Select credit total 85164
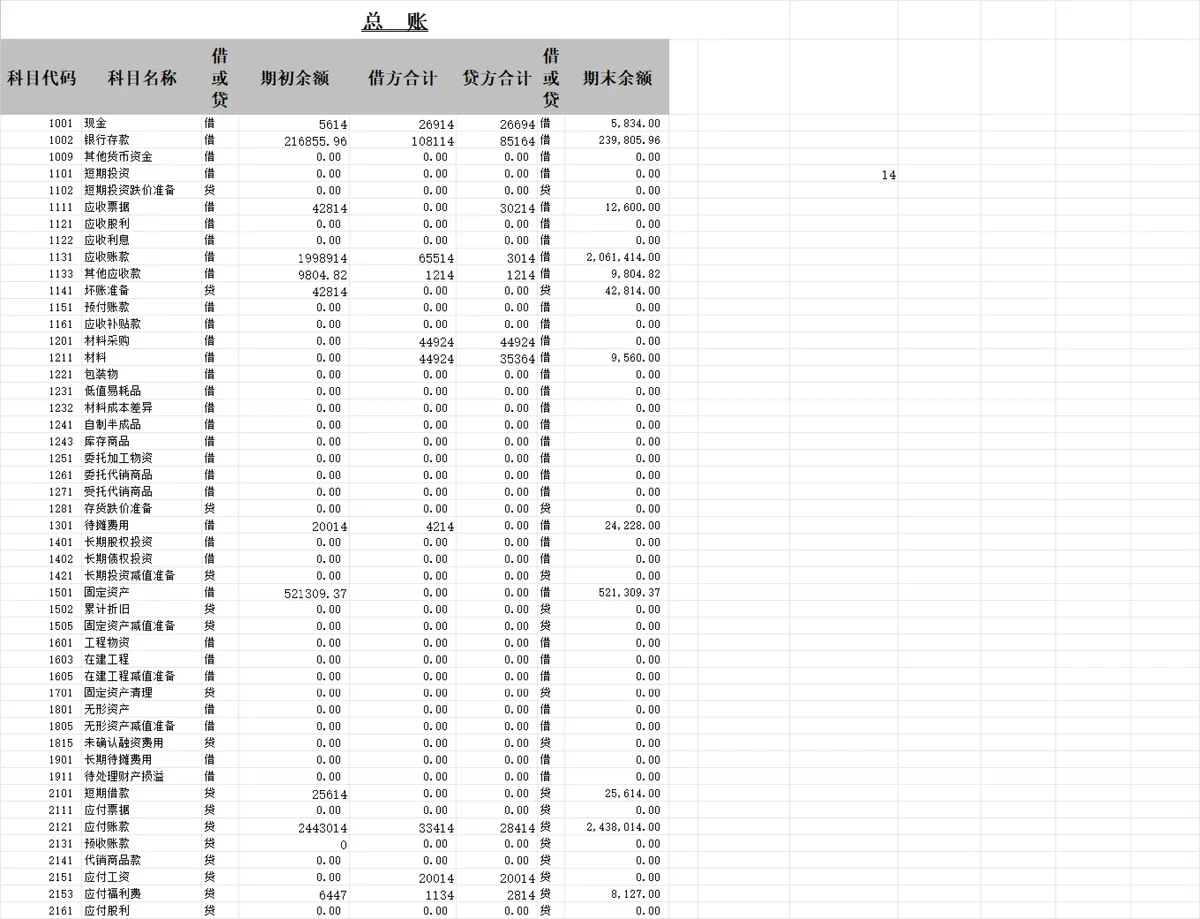 (x=517, y=141)
